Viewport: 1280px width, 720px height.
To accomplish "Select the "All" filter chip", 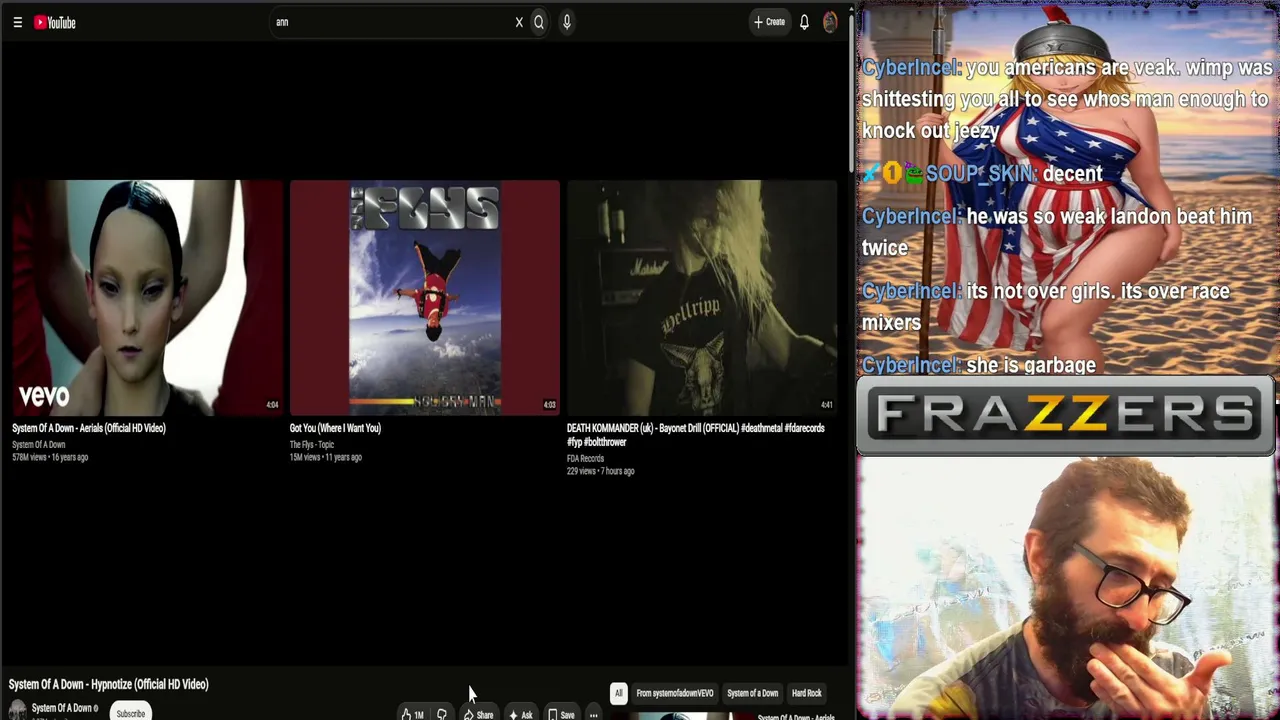I will pos(618,693).
